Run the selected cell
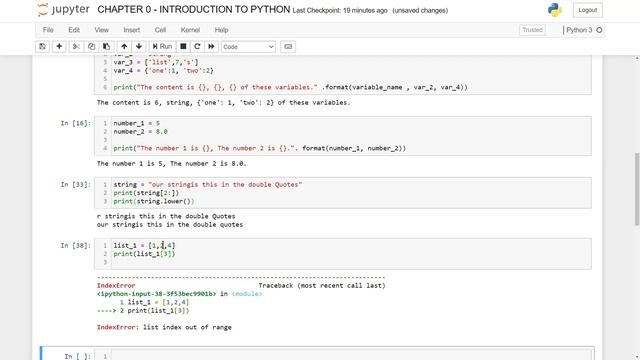This screenshot has width=640, height=360. point(162,47)
